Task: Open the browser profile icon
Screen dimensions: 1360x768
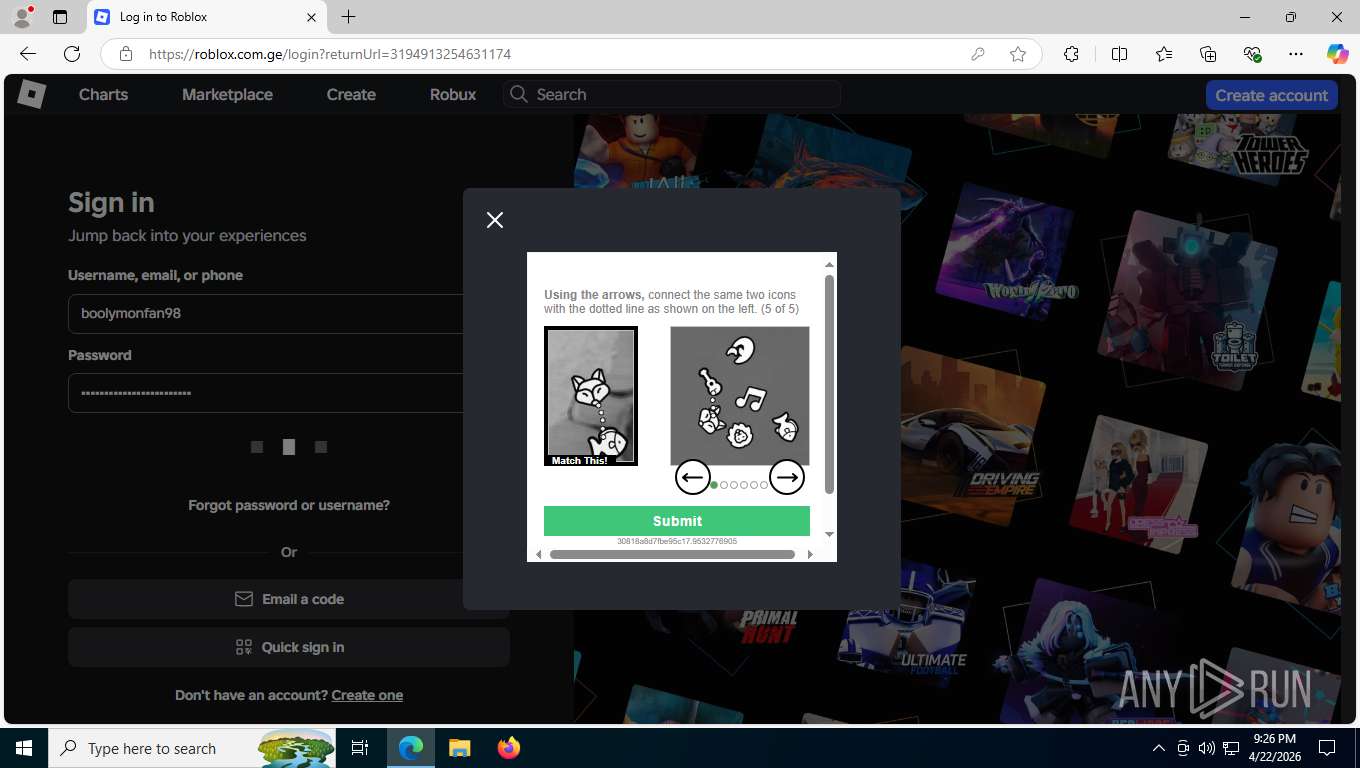Action: click(x=22, y=17)
